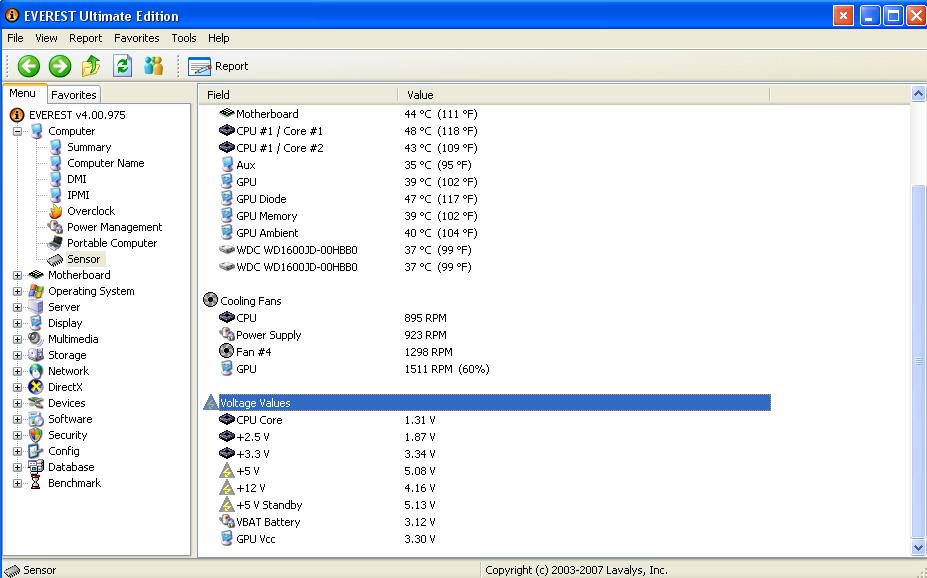Click the Power Supply fan row icon

(x=226, y=335)
